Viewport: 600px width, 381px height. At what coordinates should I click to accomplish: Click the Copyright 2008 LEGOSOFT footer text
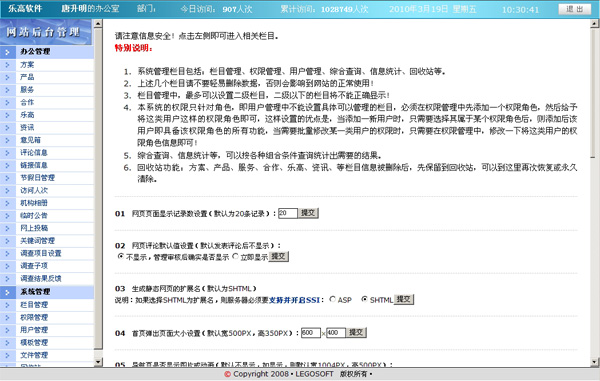coord(298,374)
